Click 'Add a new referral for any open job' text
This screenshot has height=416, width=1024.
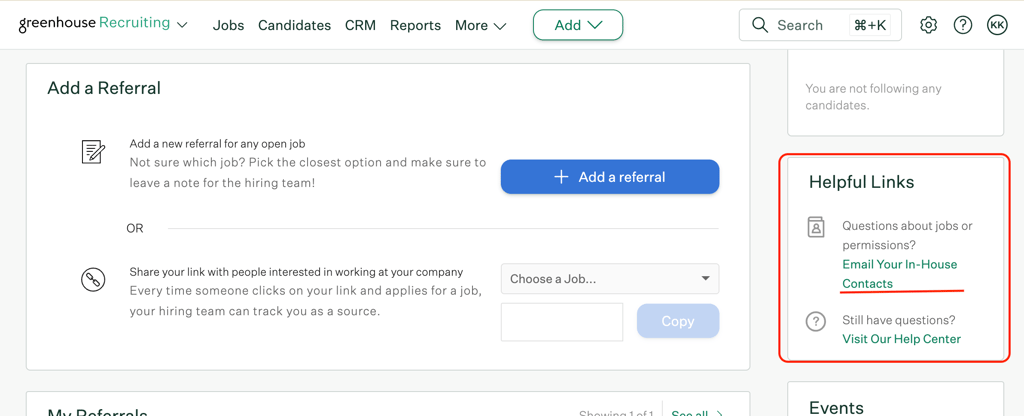click(217, 144)
